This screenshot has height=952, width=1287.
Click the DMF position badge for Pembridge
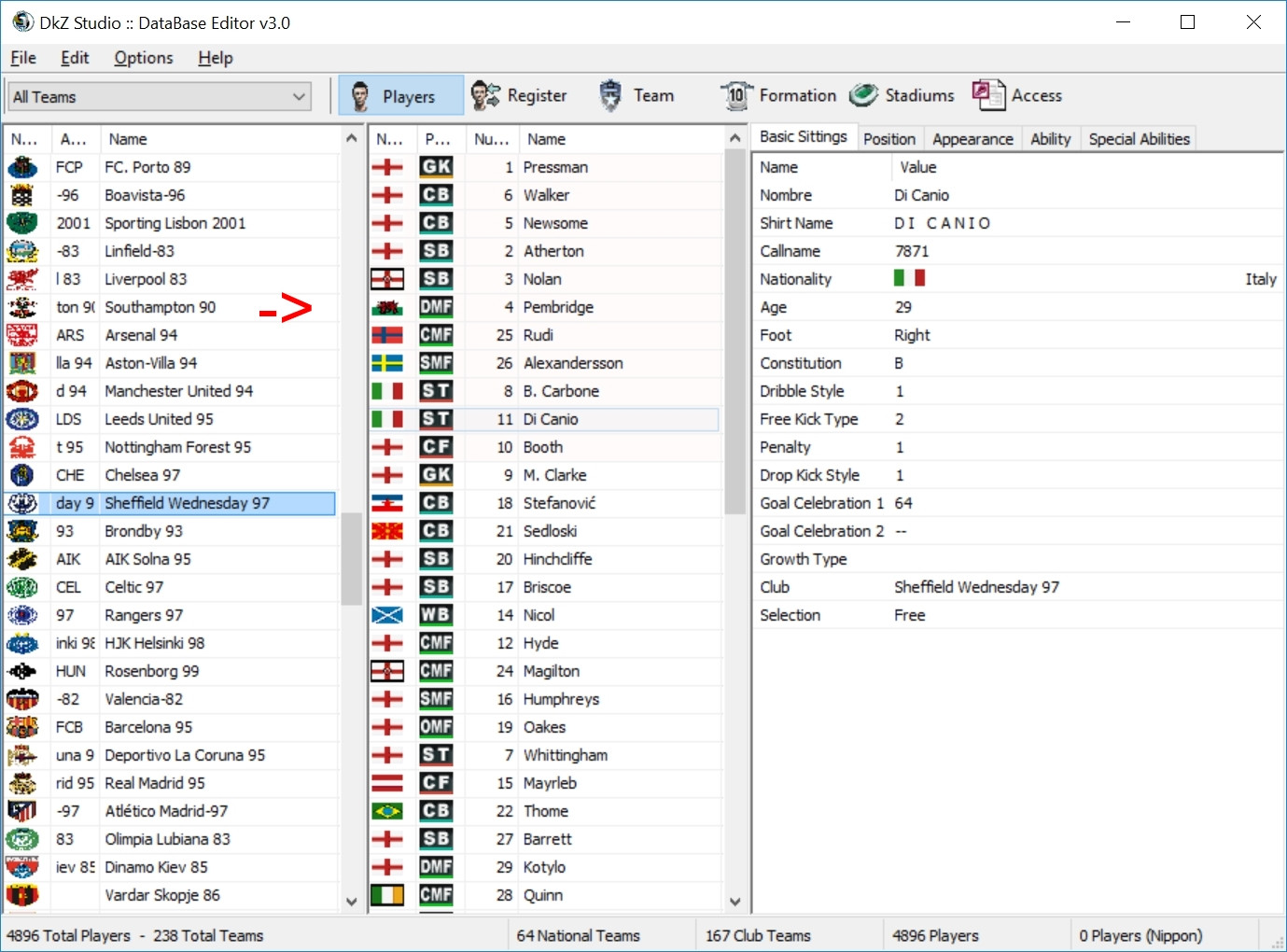pyautogui.click(x=436, y=307)
